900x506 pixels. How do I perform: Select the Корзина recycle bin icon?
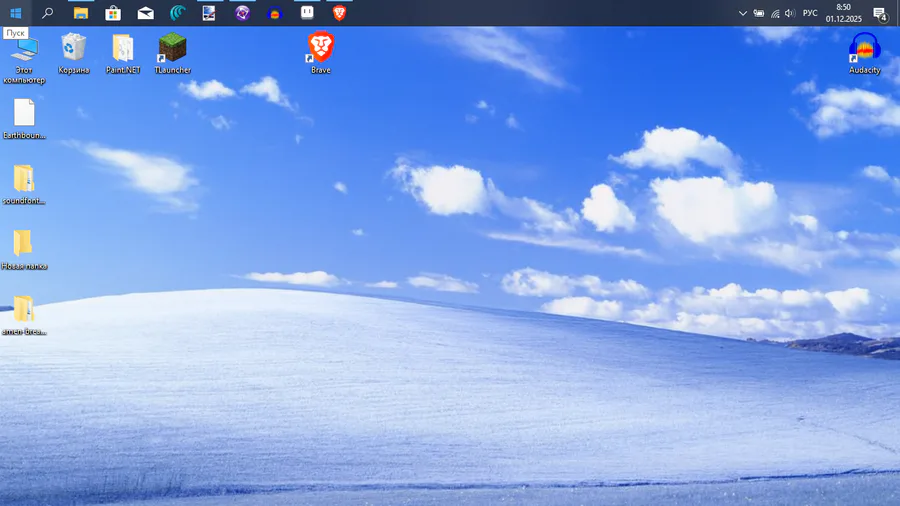73,54
